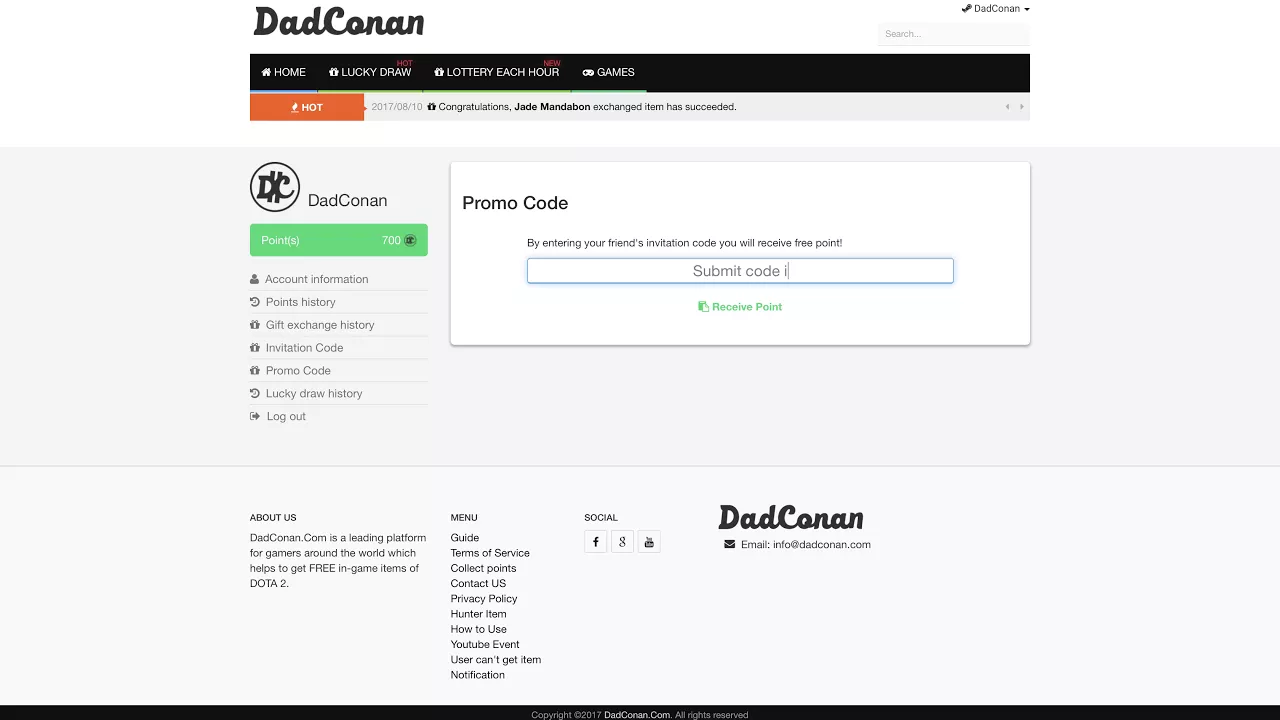The image size is (1280, 720).
Task: Click the Facebook social icon in footer
Action: 595,542
